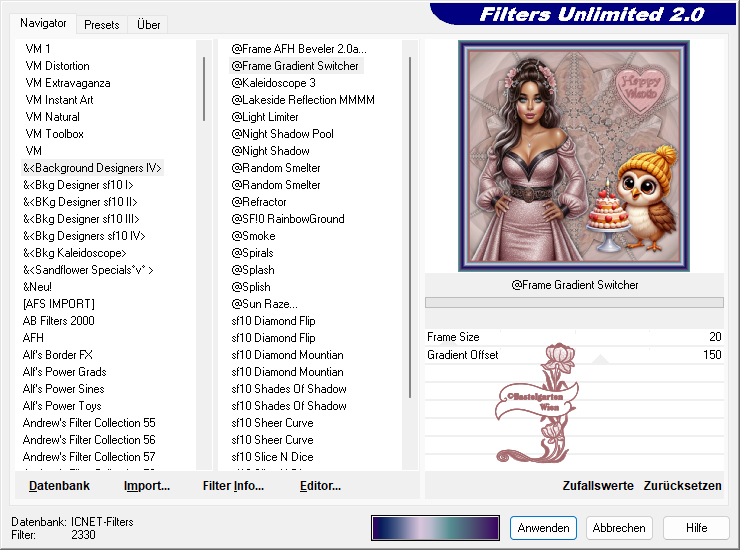
Task: Select &<Background Designers IV> category
Action: pos(92,168)
